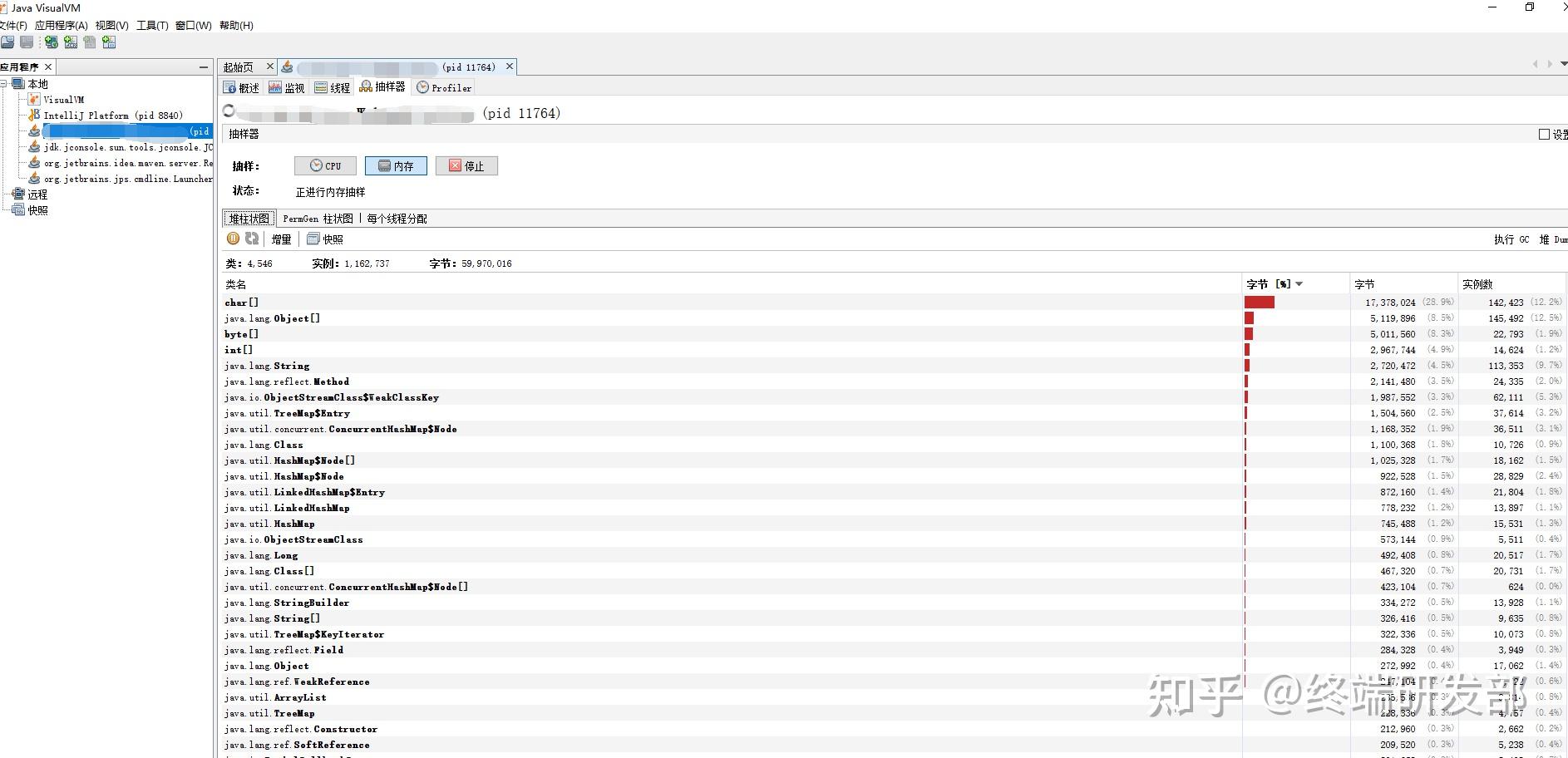Screen dimensions: 1568x758
Task: Select the 快照 (Snapshots) tree node
Action: point(31,210)
